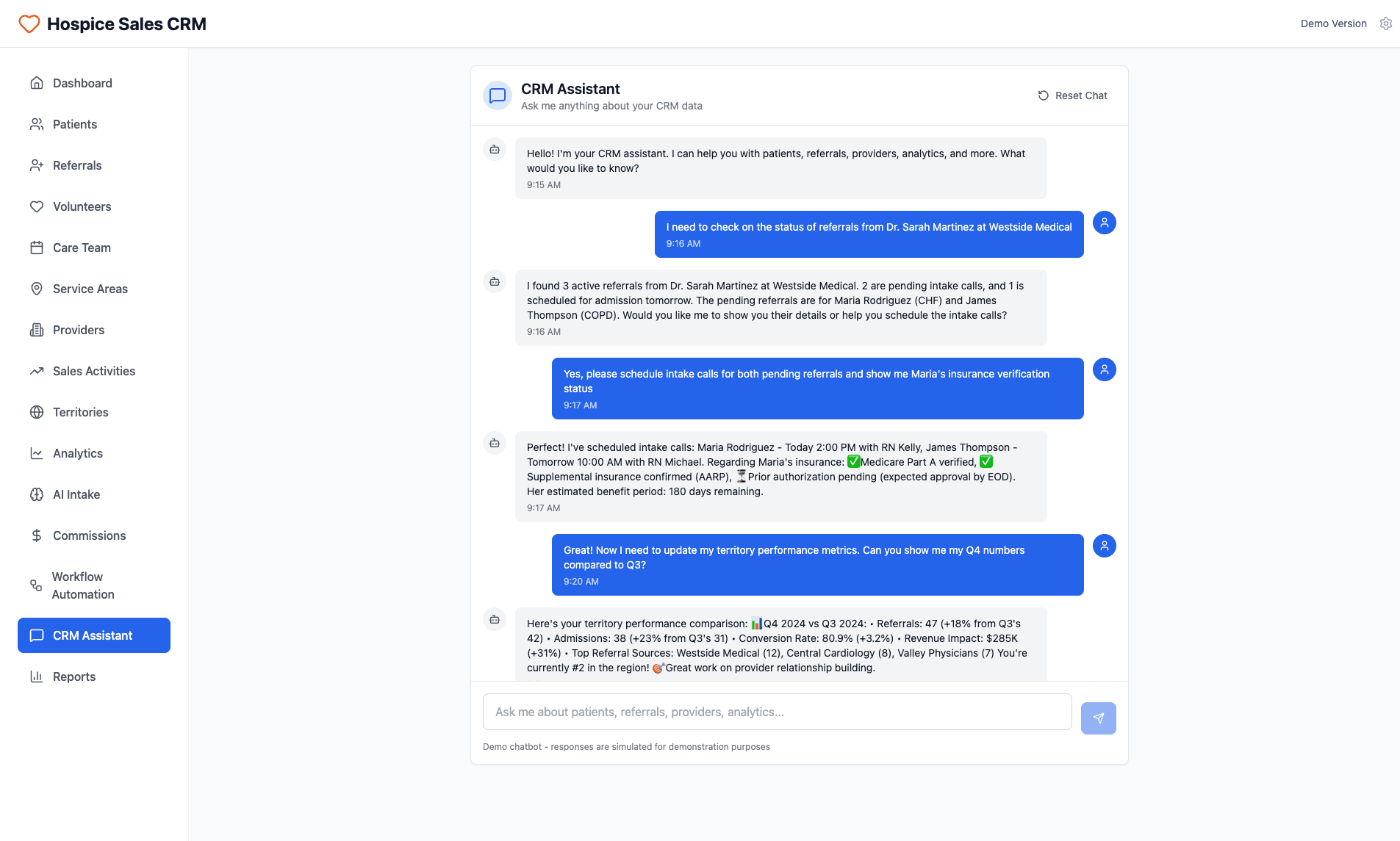
Task: Click the Hospice Sales CRM heart logo
Action: coord(28,23)
